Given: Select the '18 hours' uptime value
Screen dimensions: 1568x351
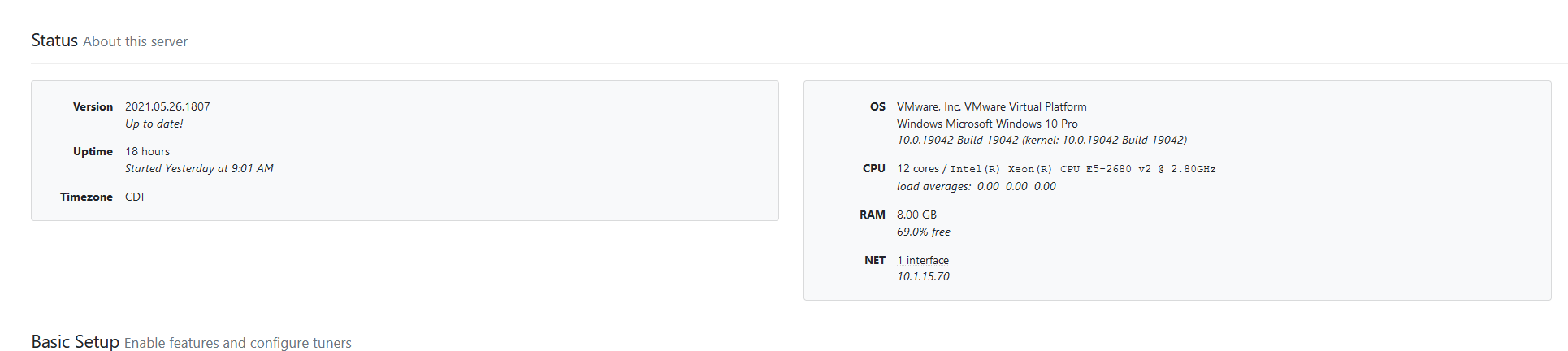Looking at the screenshot, I should point(147,151).
